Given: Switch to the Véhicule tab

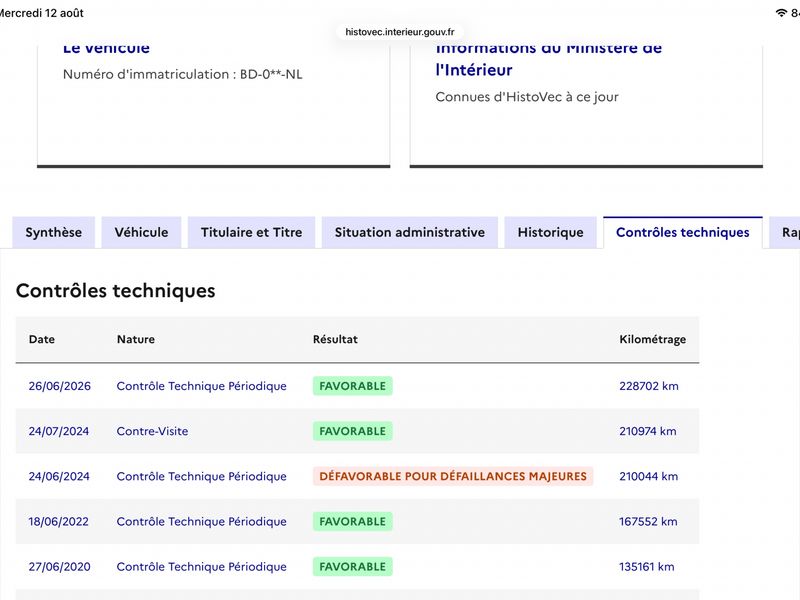Looking at the screenshot, I should (x=141, y=233).
